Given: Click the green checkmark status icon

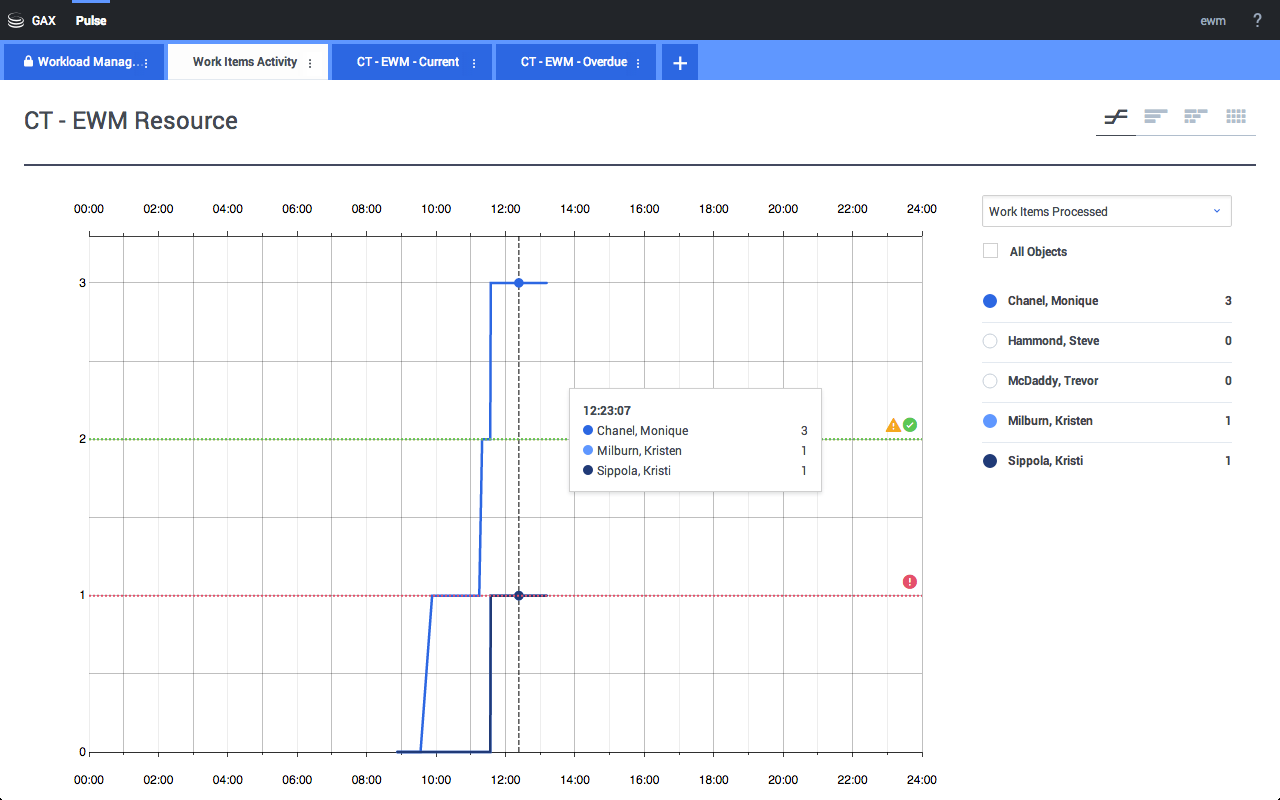Looking at the screenshot, I should pyautogui.click(x=910, y=425).
